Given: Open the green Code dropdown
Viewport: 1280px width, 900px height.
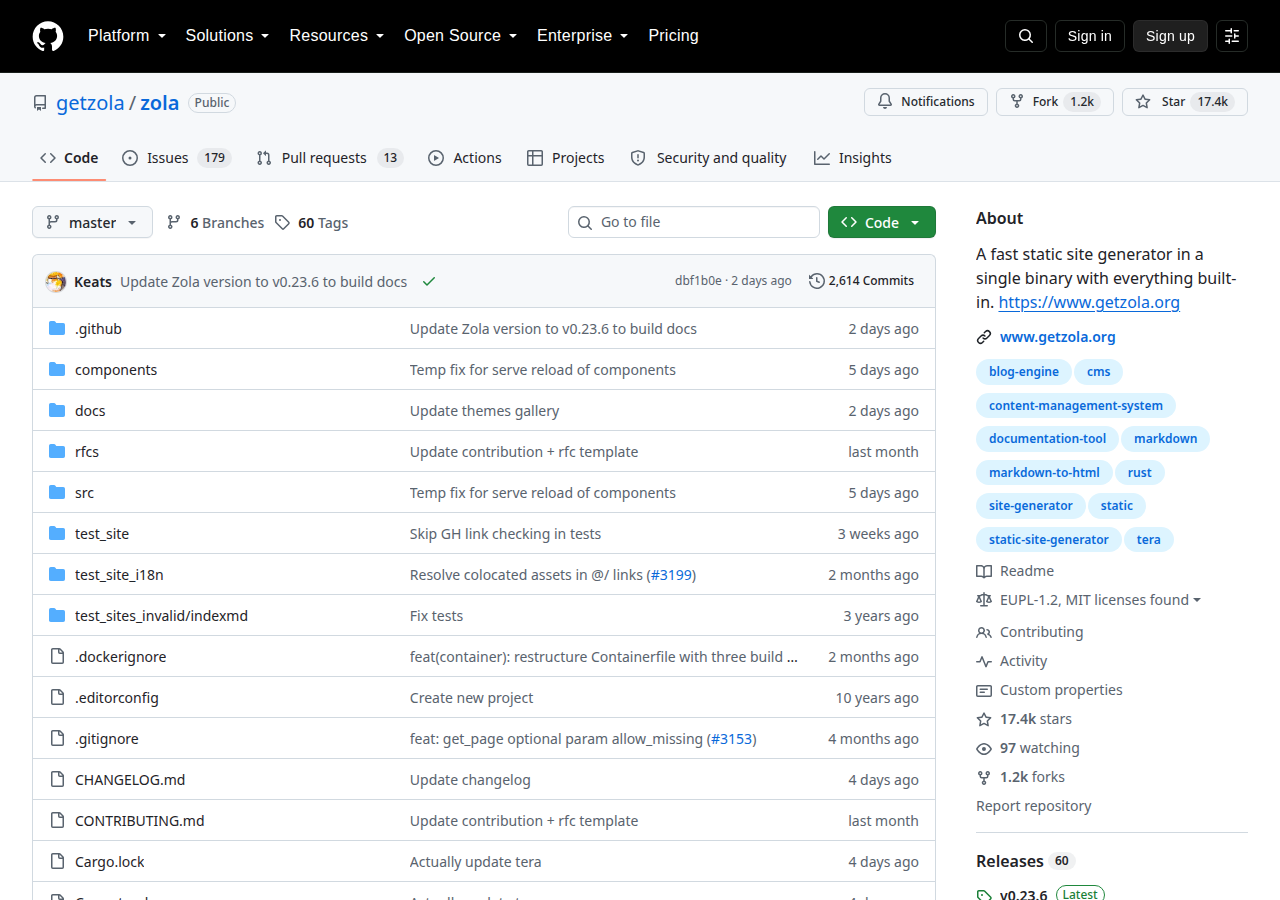Looking at the screenshot, I should [882, 222].
